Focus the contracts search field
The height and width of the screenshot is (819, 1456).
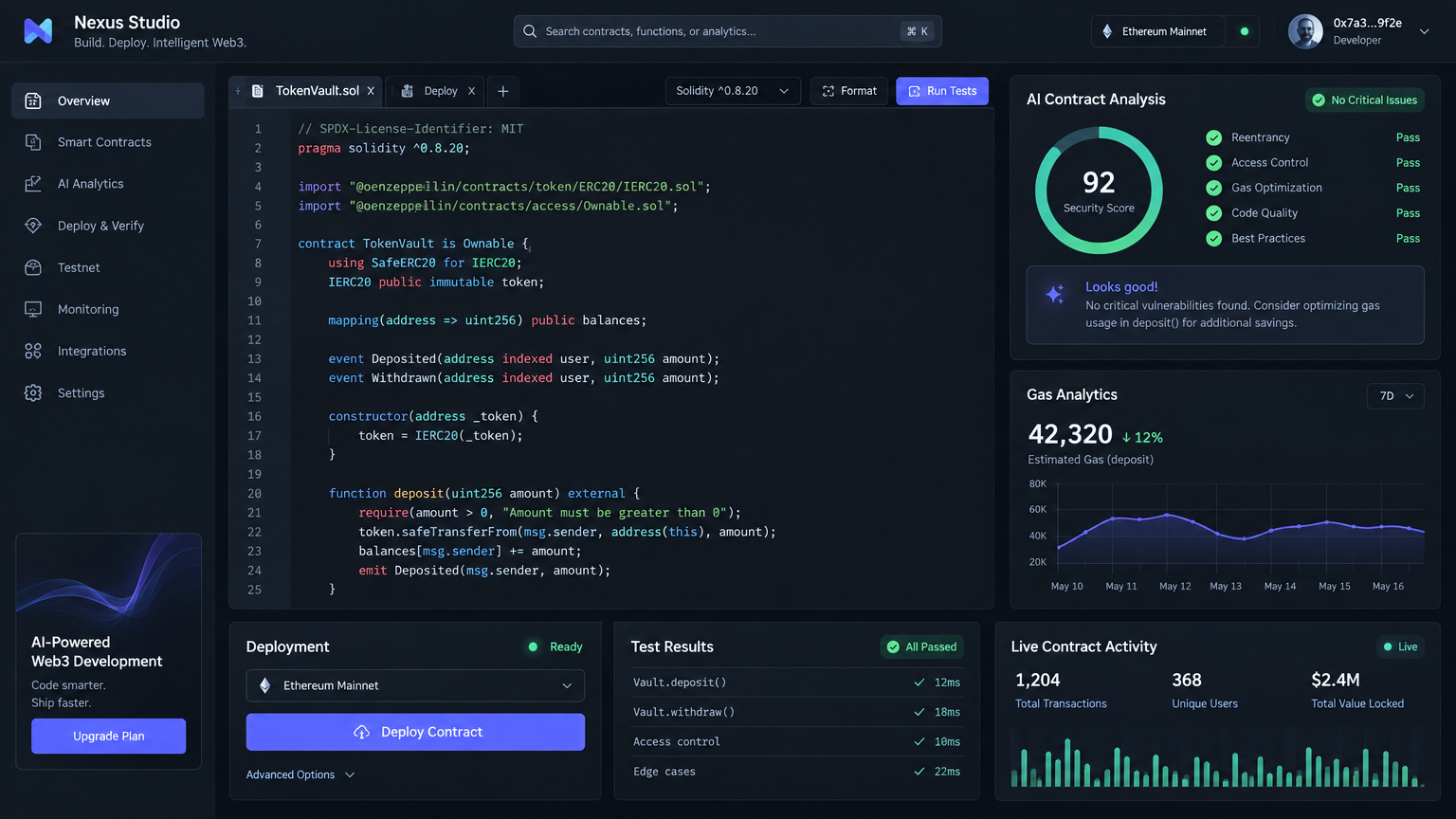[728, 31]
